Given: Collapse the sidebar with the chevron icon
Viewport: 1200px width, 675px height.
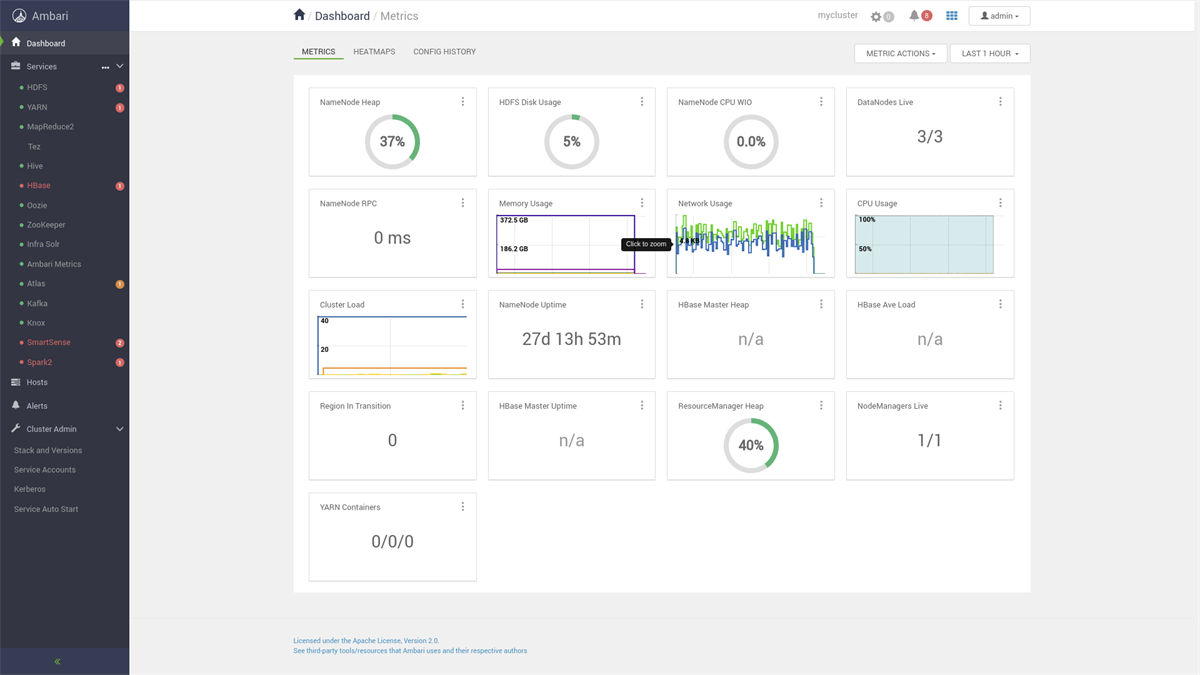Looking at the screenshot, I should tap(57, 660).
